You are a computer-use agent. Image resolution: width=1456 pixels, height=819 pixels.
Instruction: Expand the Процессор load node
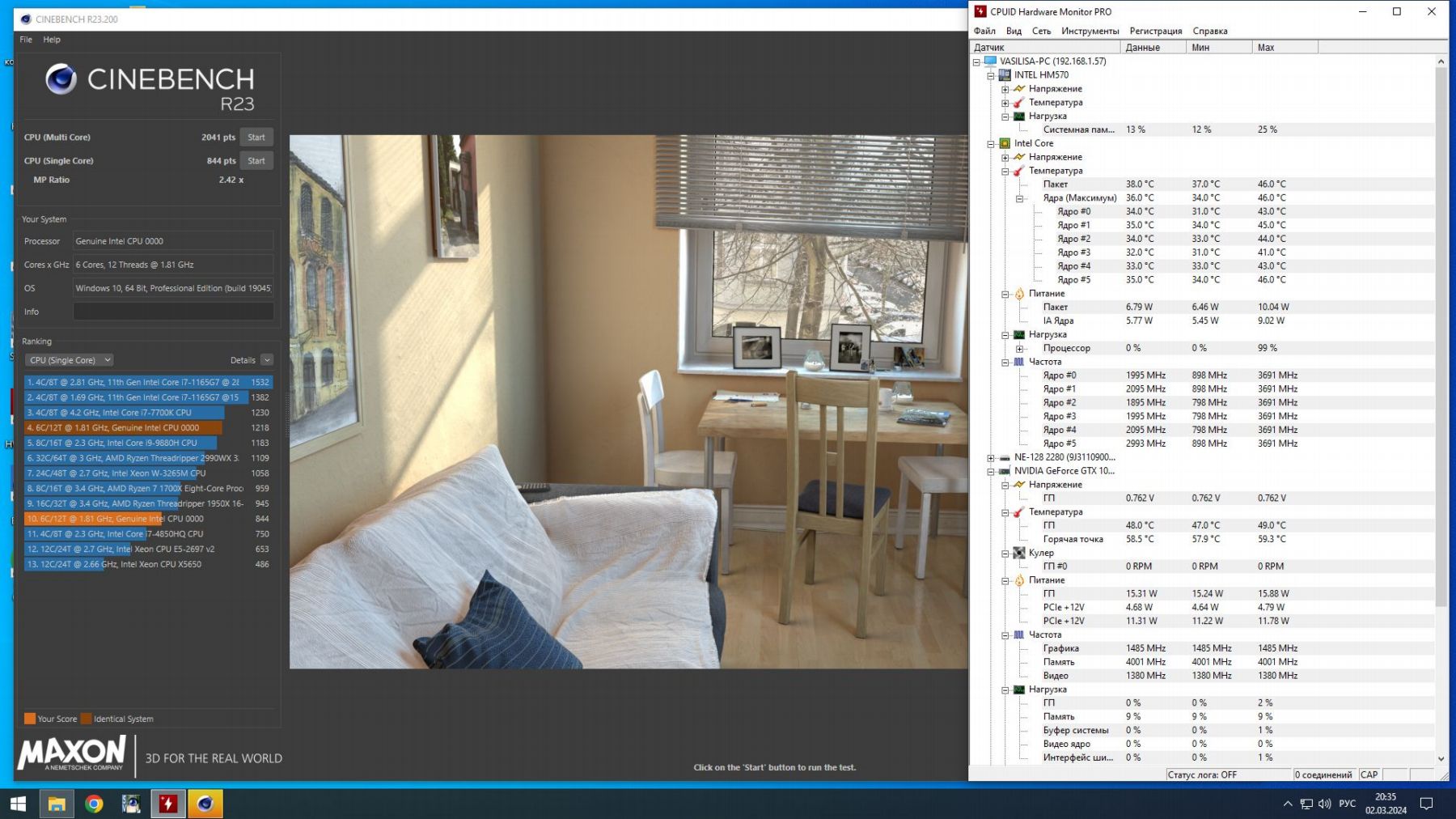(1020, 348)
